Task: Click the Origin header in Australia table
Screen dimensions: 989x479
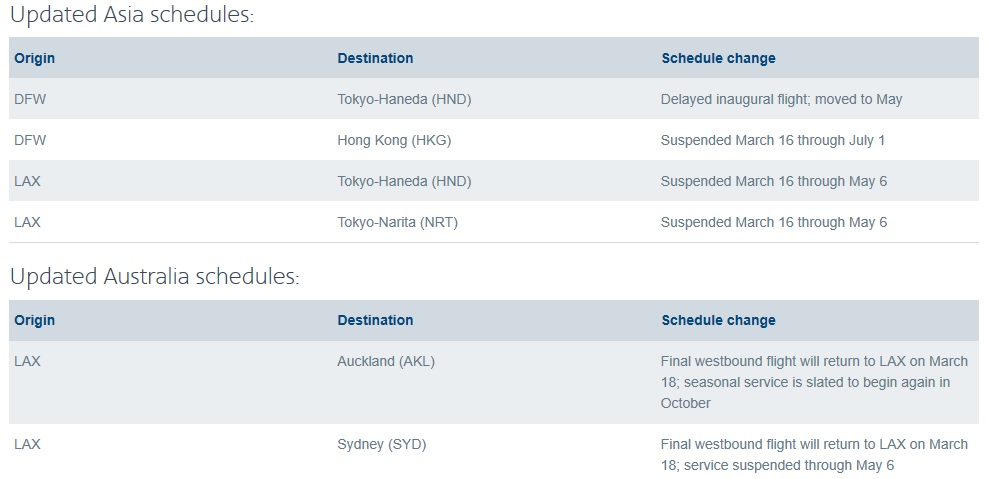Action: pyautogui.click(x=35, y=320)
